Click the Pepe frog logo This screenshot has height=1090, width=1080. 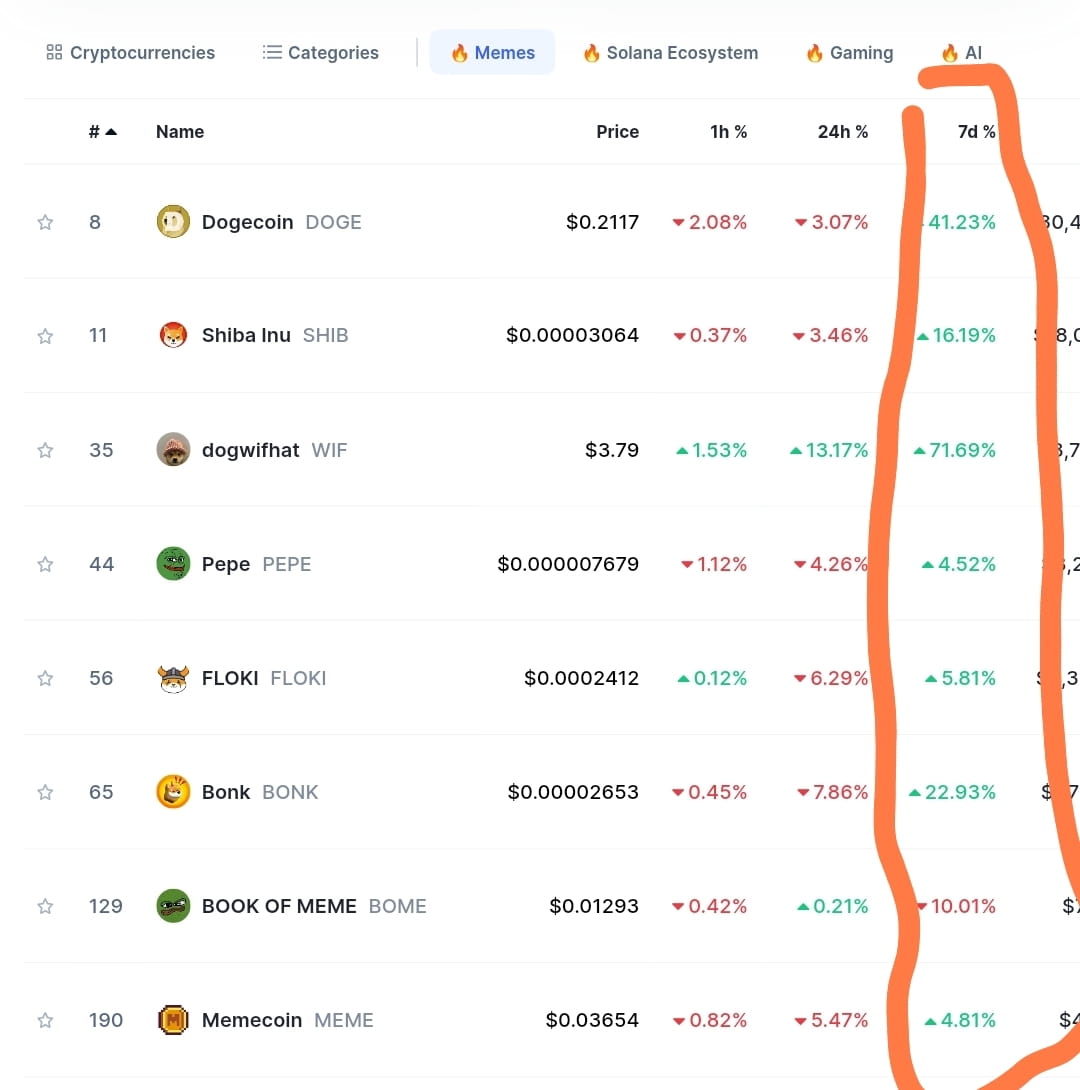coord(172,564)
